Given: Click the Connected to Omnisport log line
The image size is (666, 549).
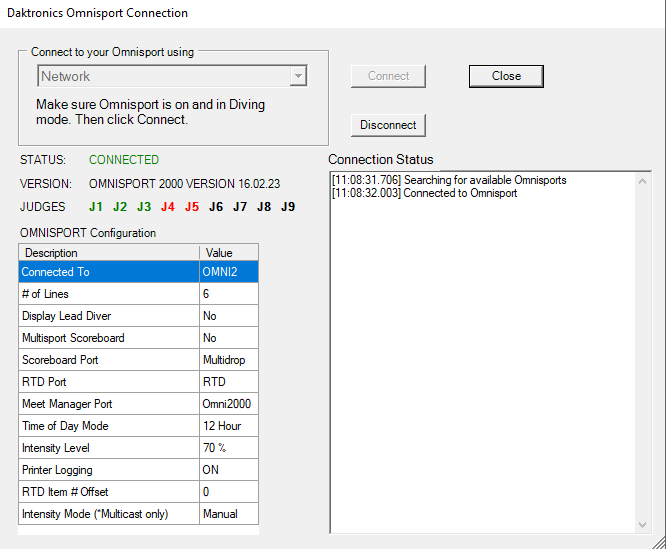Looking at the screenshot, I should [x=424, y=193].
